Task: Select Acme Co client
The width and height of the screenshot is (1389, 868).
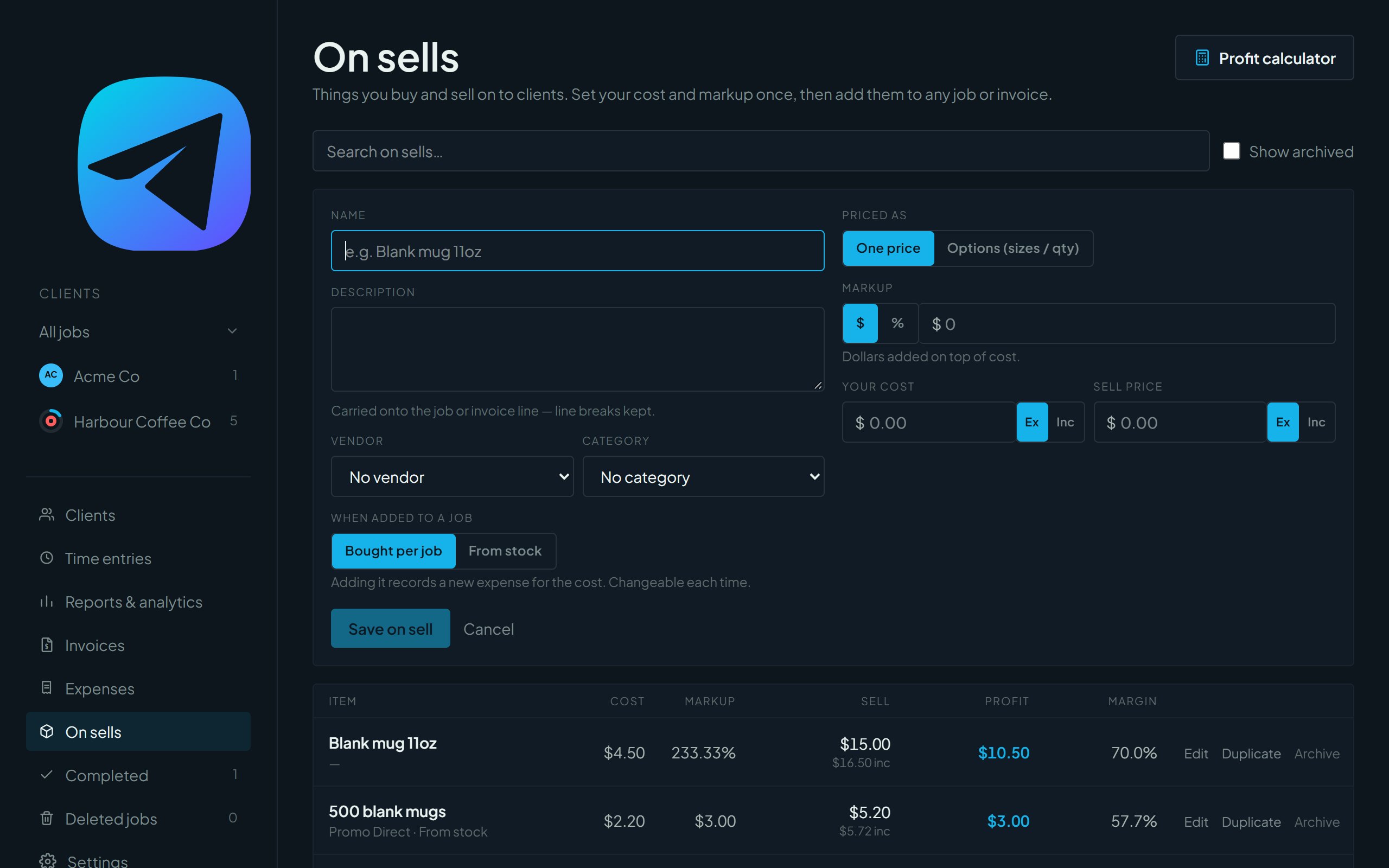Action: (138, 375)
